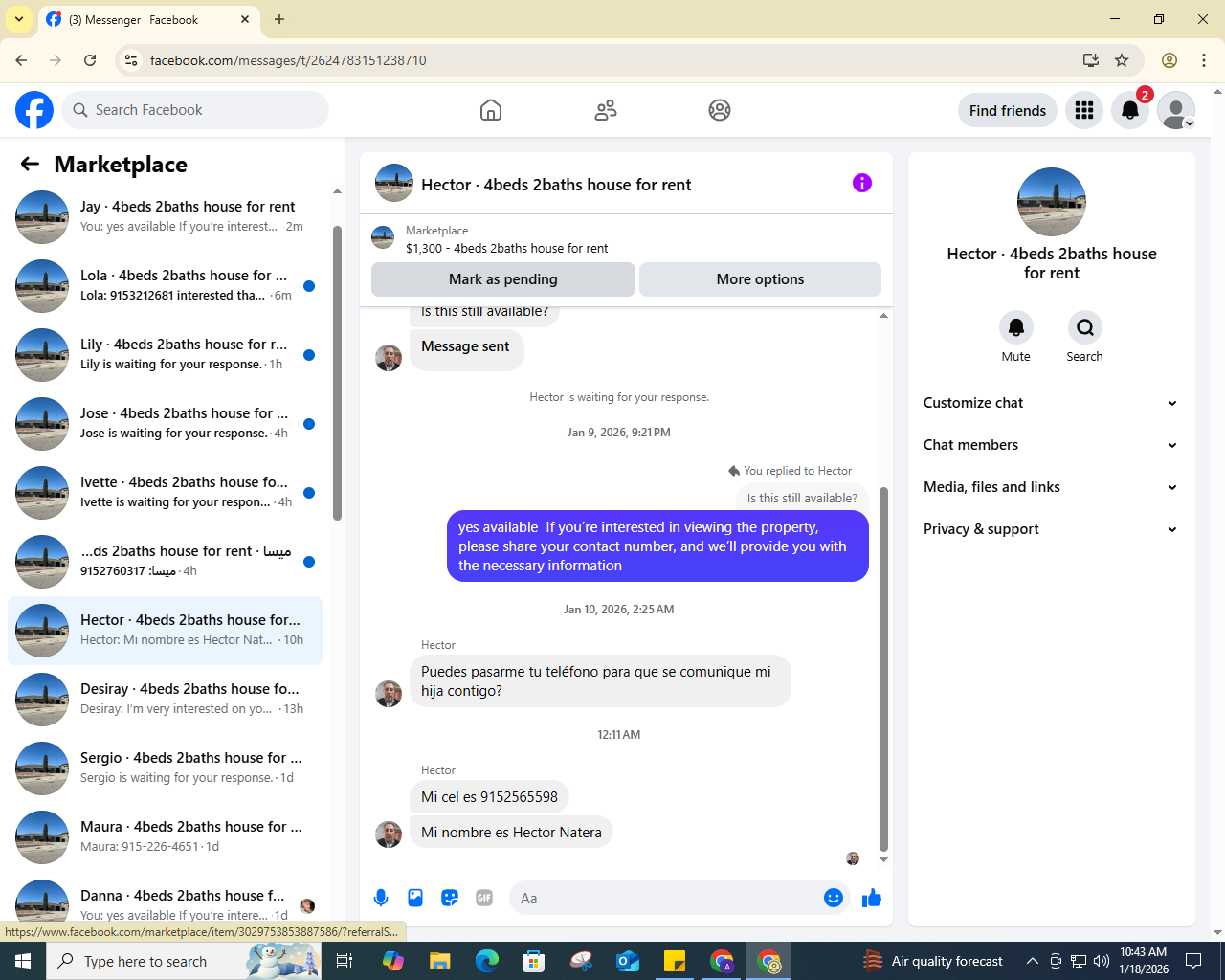Image resolution: width=1225 pixels, height=980 pixels.
Task: Open the Chrome profile icon
Action: [x=1169, y=60]
